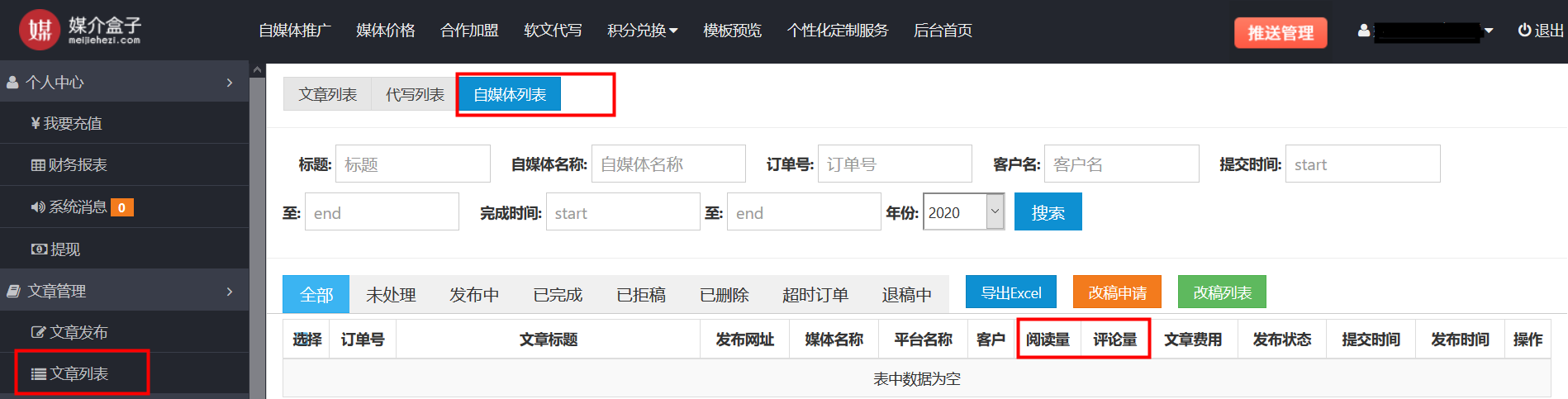Select the 超时订单 status filter

pyautogui.click(x=815, y=294)
